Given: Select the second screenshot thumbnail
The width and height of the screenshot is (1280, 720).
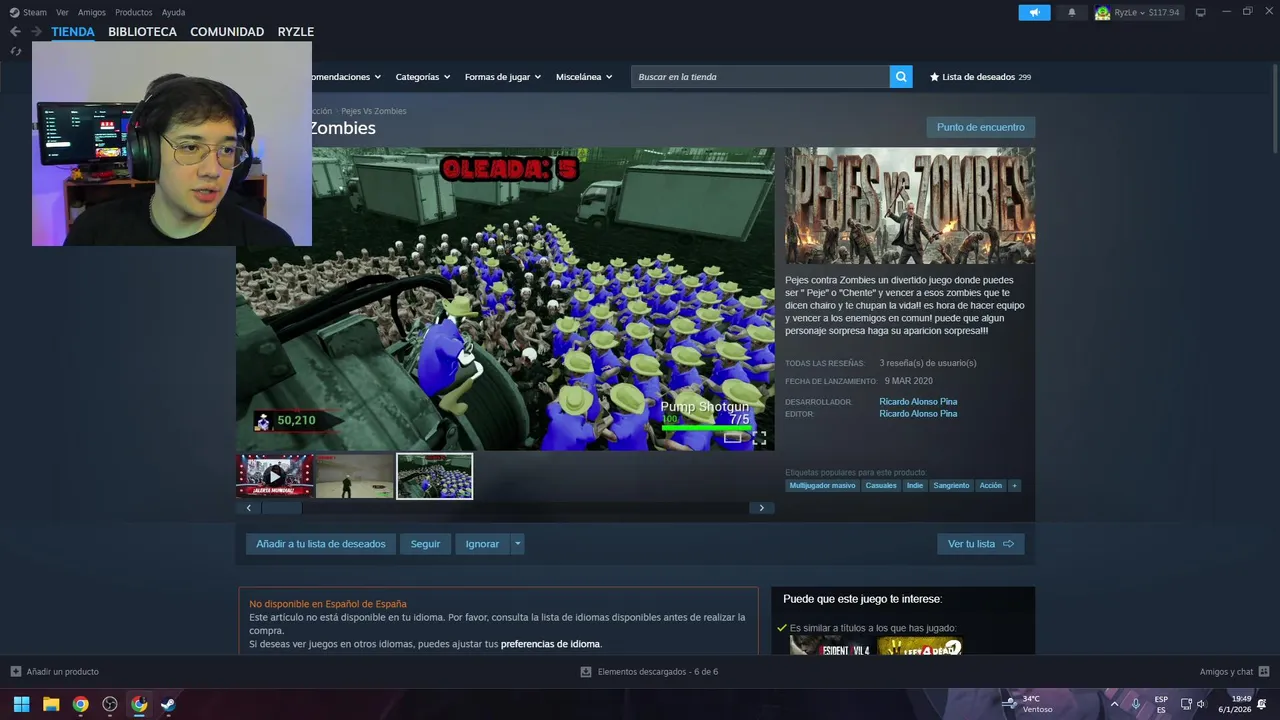Looking at the screenshot, I should [355, 476].
